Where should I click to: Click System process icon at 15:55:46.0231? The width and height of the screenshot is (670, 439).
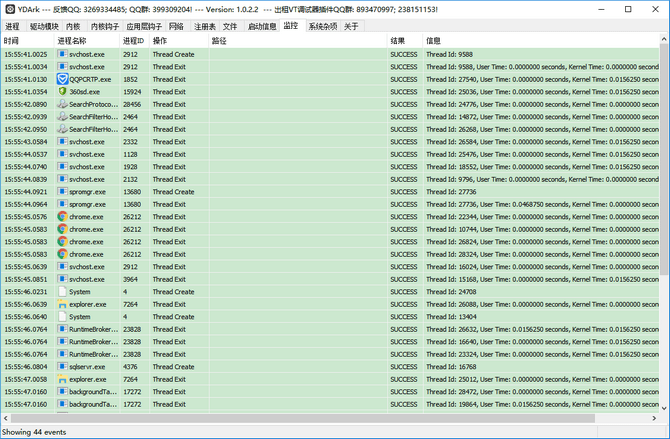click(x=62, y=291)
